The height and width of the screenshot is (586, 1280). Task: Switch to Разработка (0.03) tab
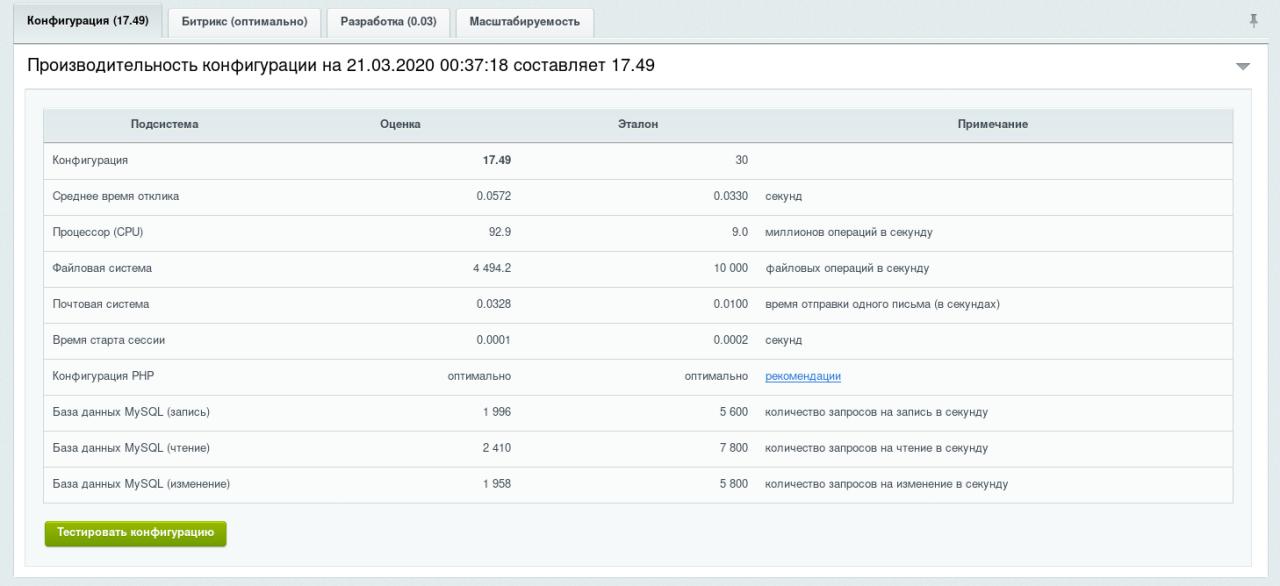click(388, 22)
